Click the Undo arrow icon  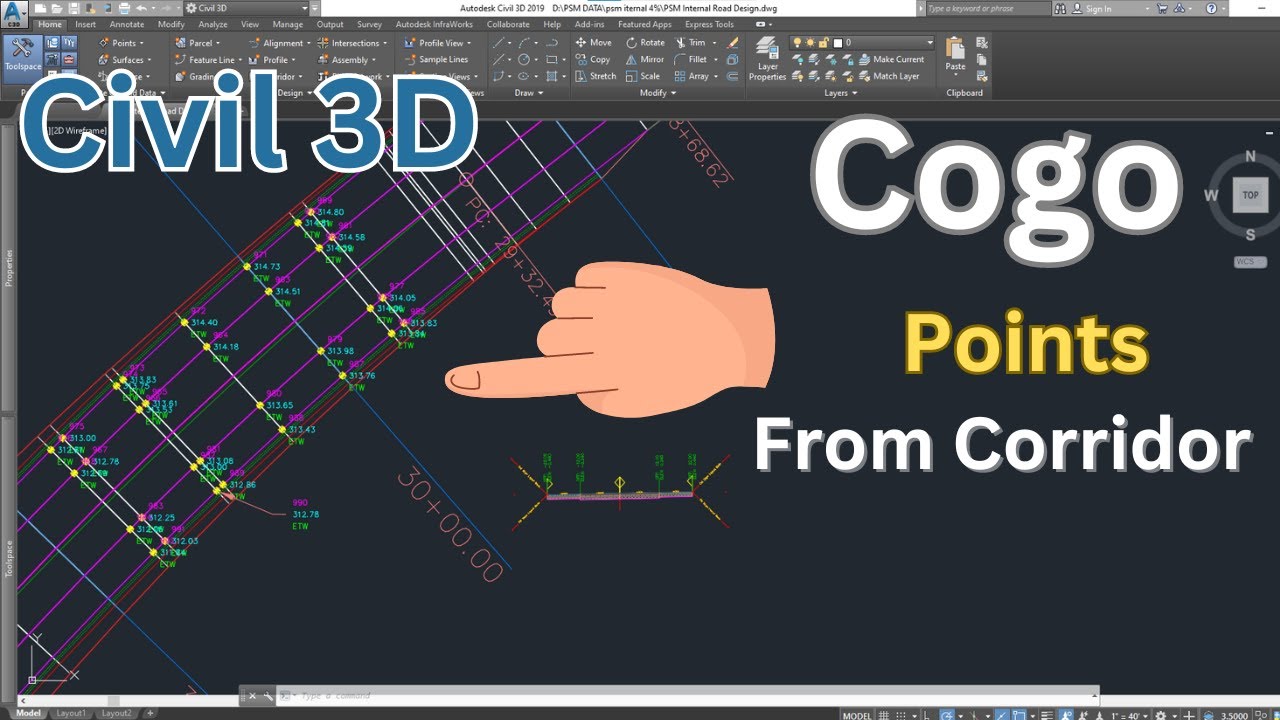click(x=140, y=8)
